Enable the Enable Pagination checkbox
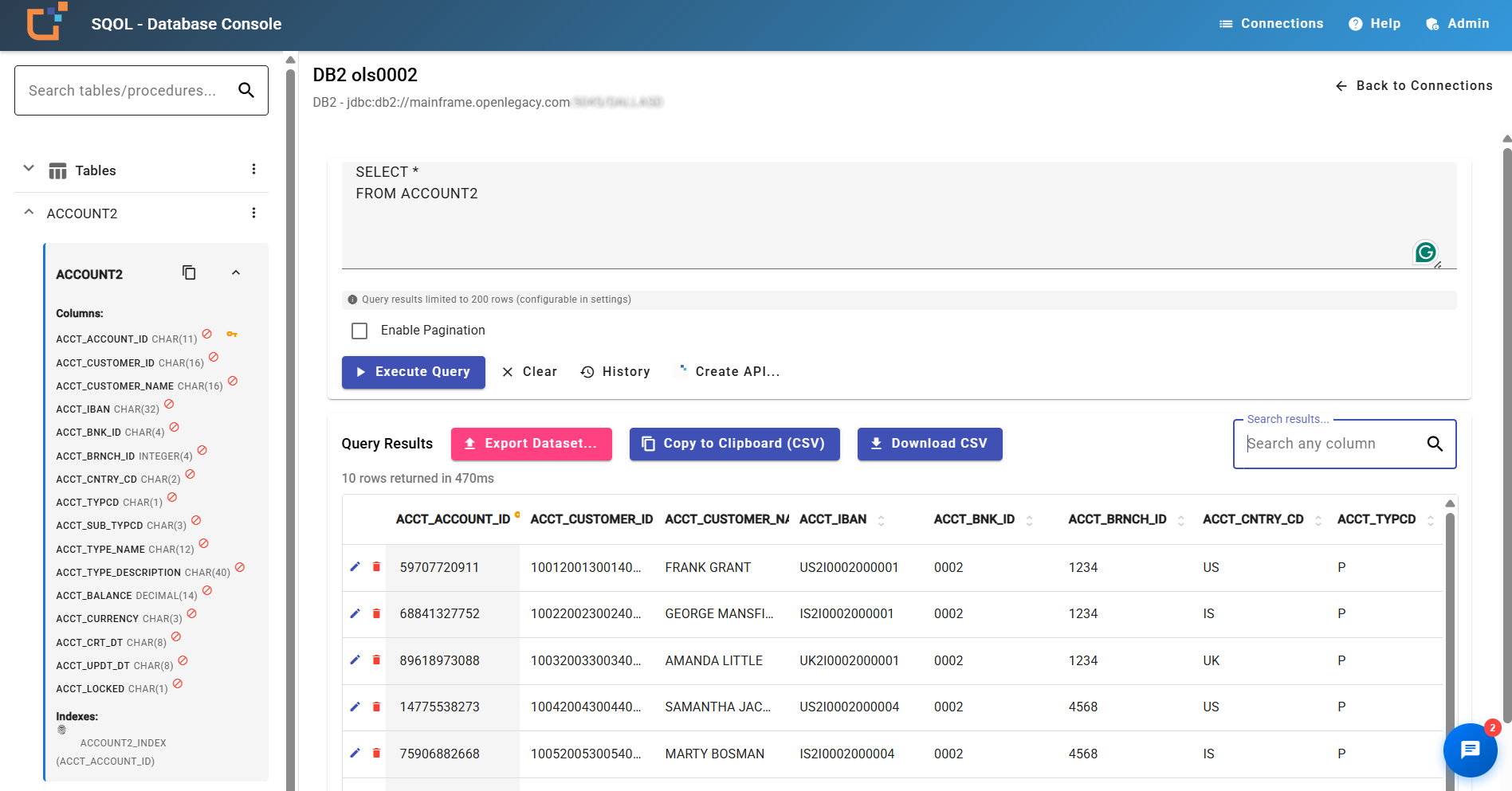This screenshot has width=1512, height=791. tap(359, 330)
